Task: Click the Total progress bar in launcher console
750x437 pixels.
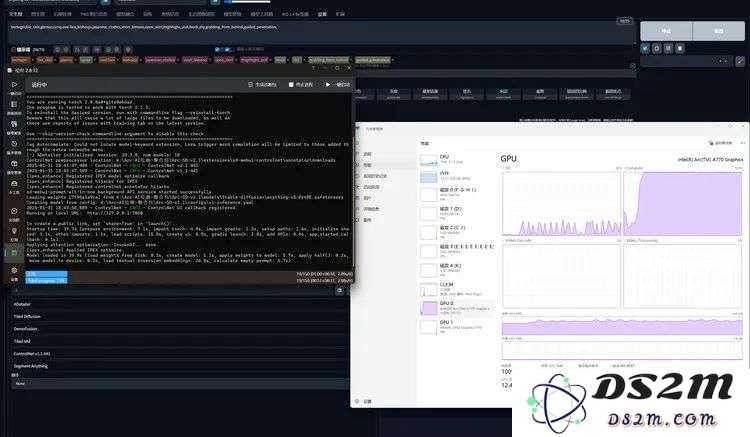Action: [x=46, y=281]
